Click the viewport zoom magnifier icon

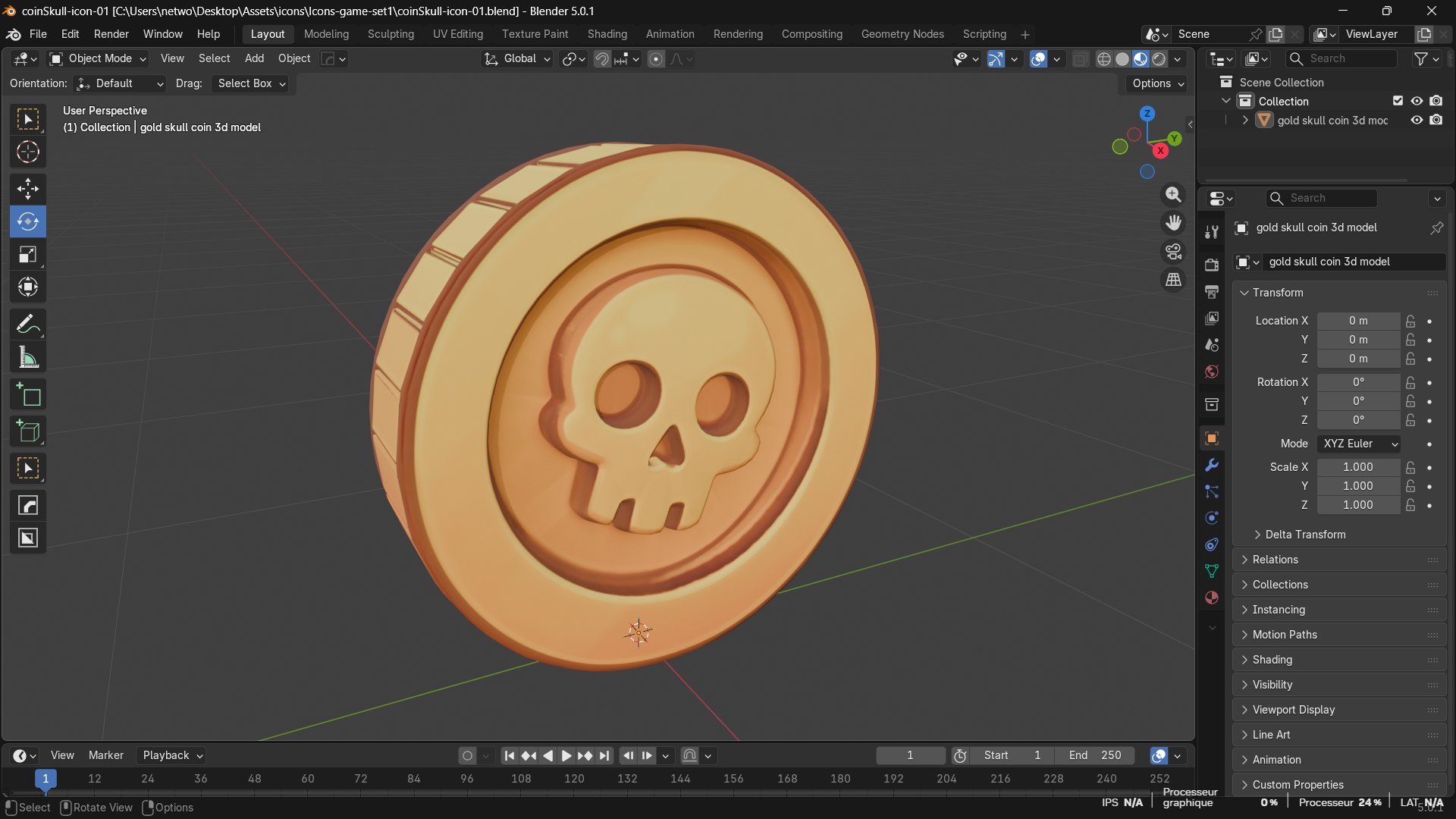[x=1173, y=195]
